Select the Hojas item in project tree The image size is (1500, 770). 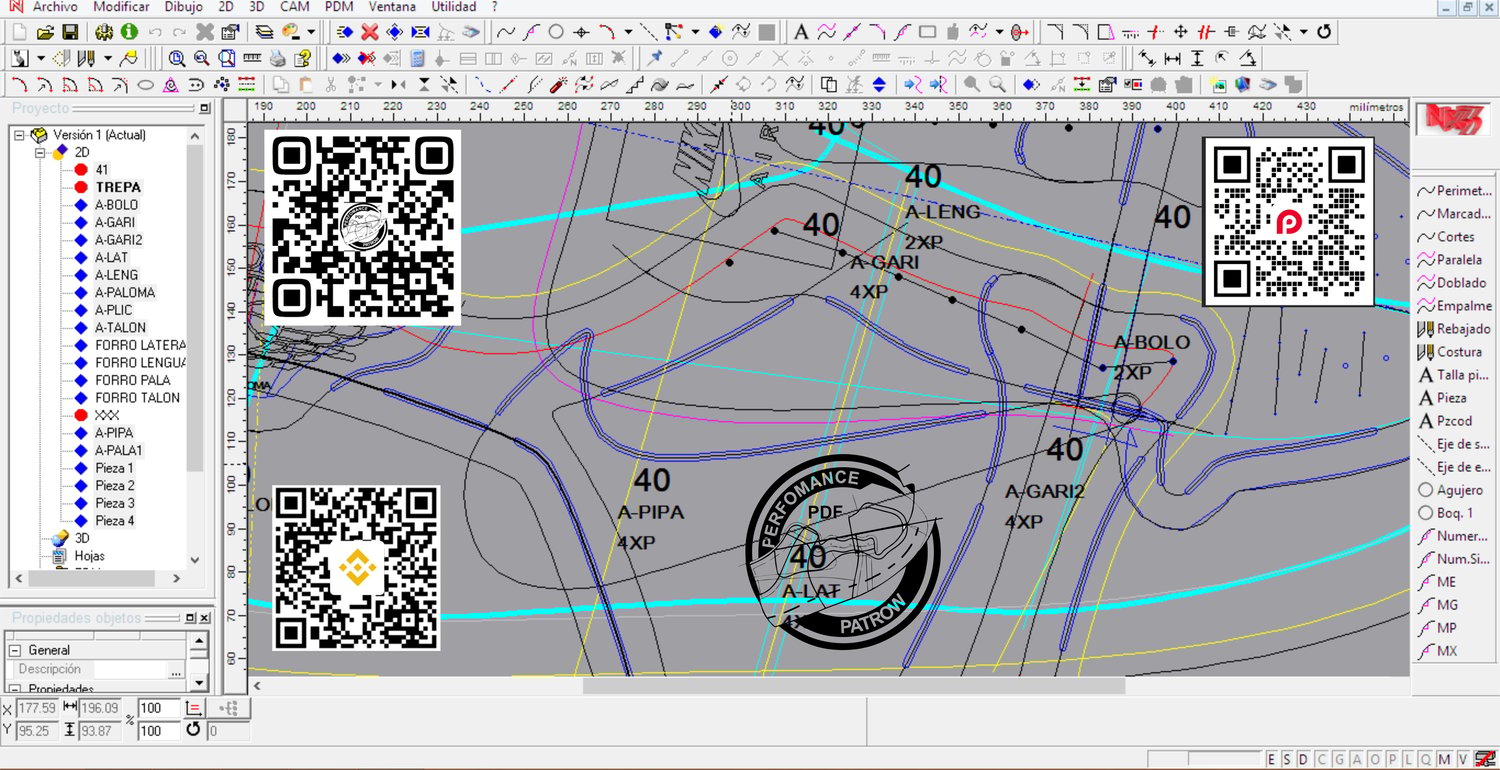[89, 556]
